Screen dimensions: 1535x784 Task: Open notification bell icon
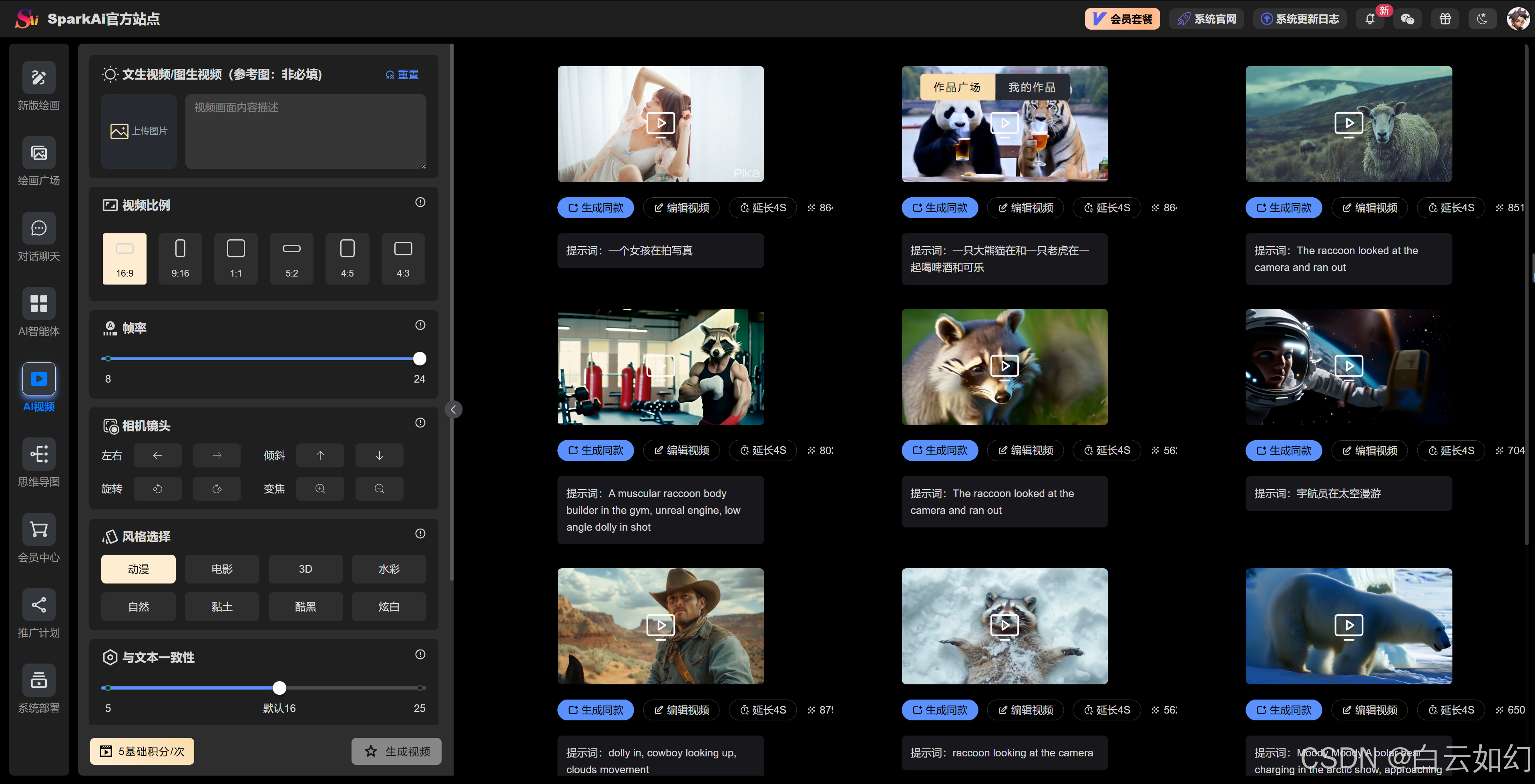[x=1370, y=19]
